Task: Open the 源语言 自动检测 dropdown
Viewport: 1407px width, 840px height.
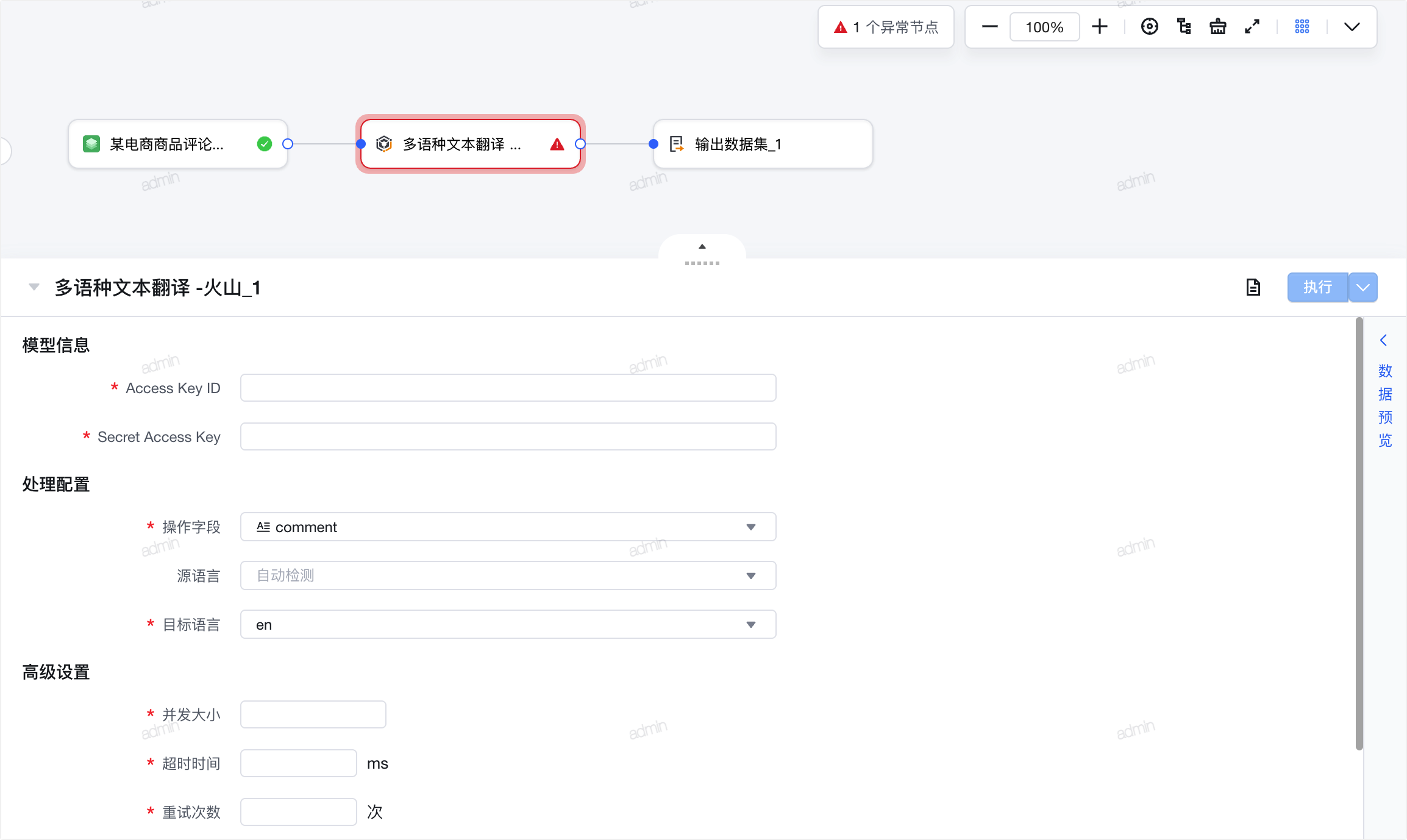Action: pos(508,575)
